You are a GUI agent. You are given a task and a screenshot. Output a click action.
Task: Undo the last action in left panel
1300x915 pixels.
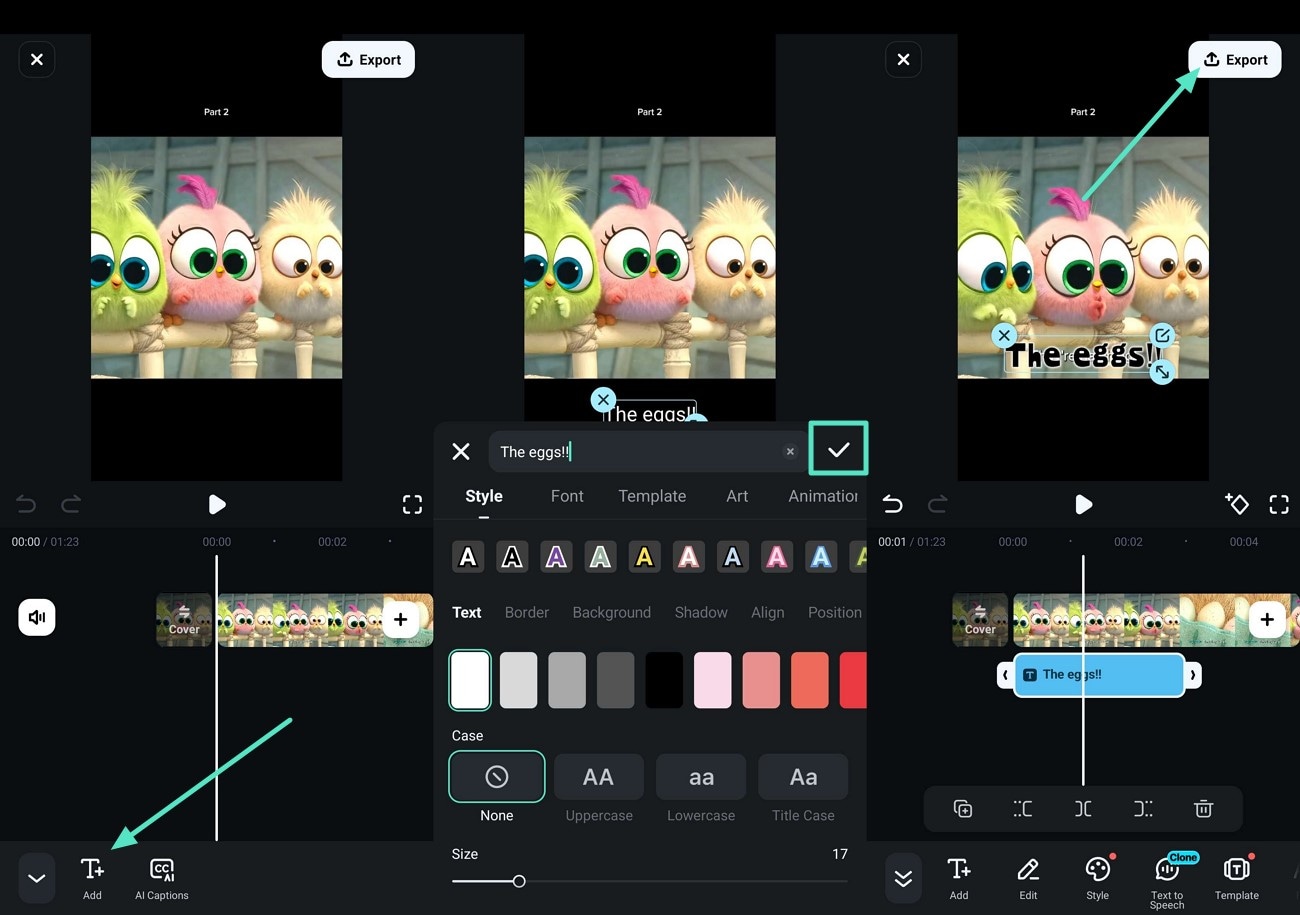click(26, 505)
